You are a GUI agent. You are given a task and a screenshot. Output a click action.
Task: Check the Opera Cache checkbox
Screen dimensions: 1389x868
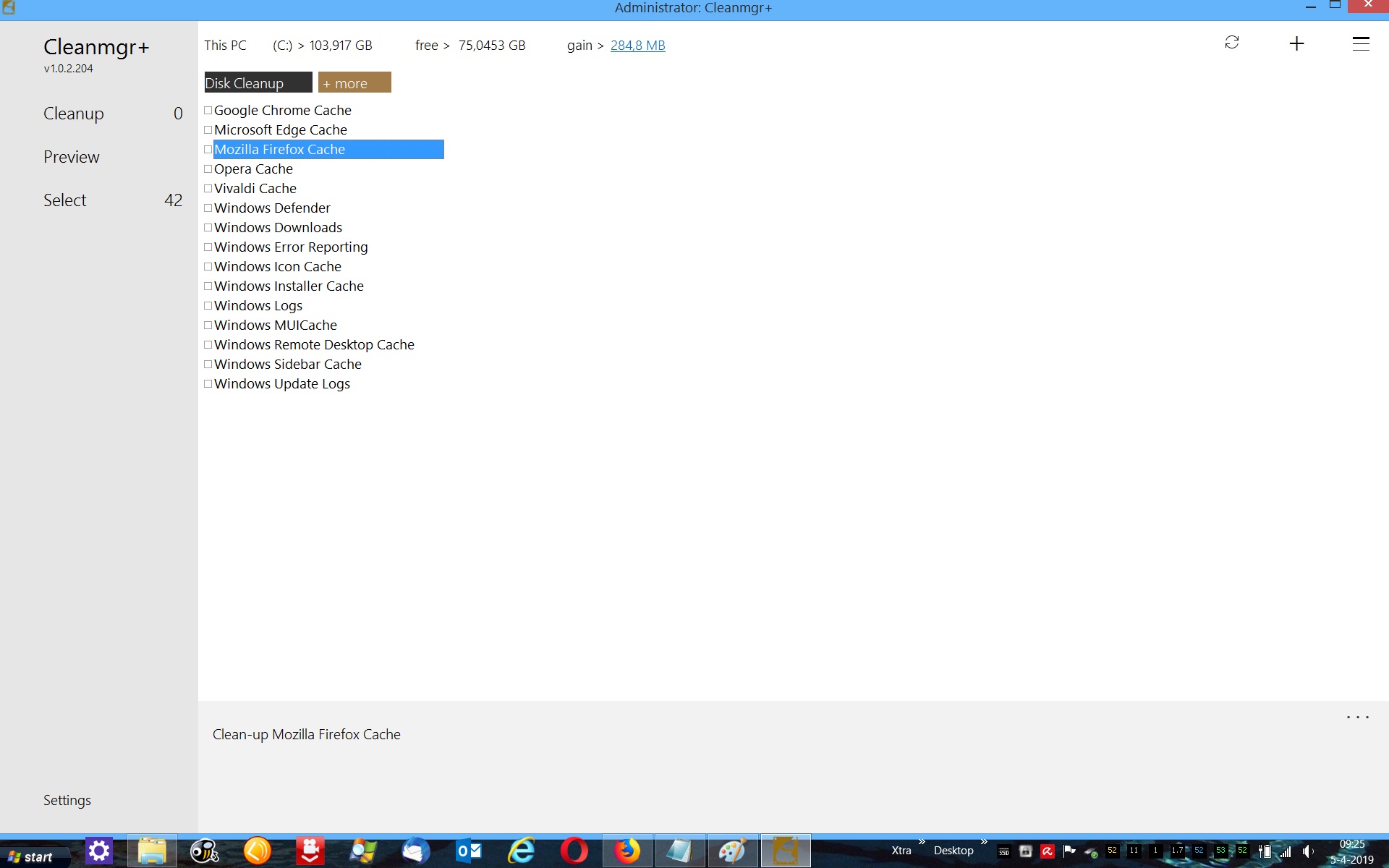coord(208,169)
